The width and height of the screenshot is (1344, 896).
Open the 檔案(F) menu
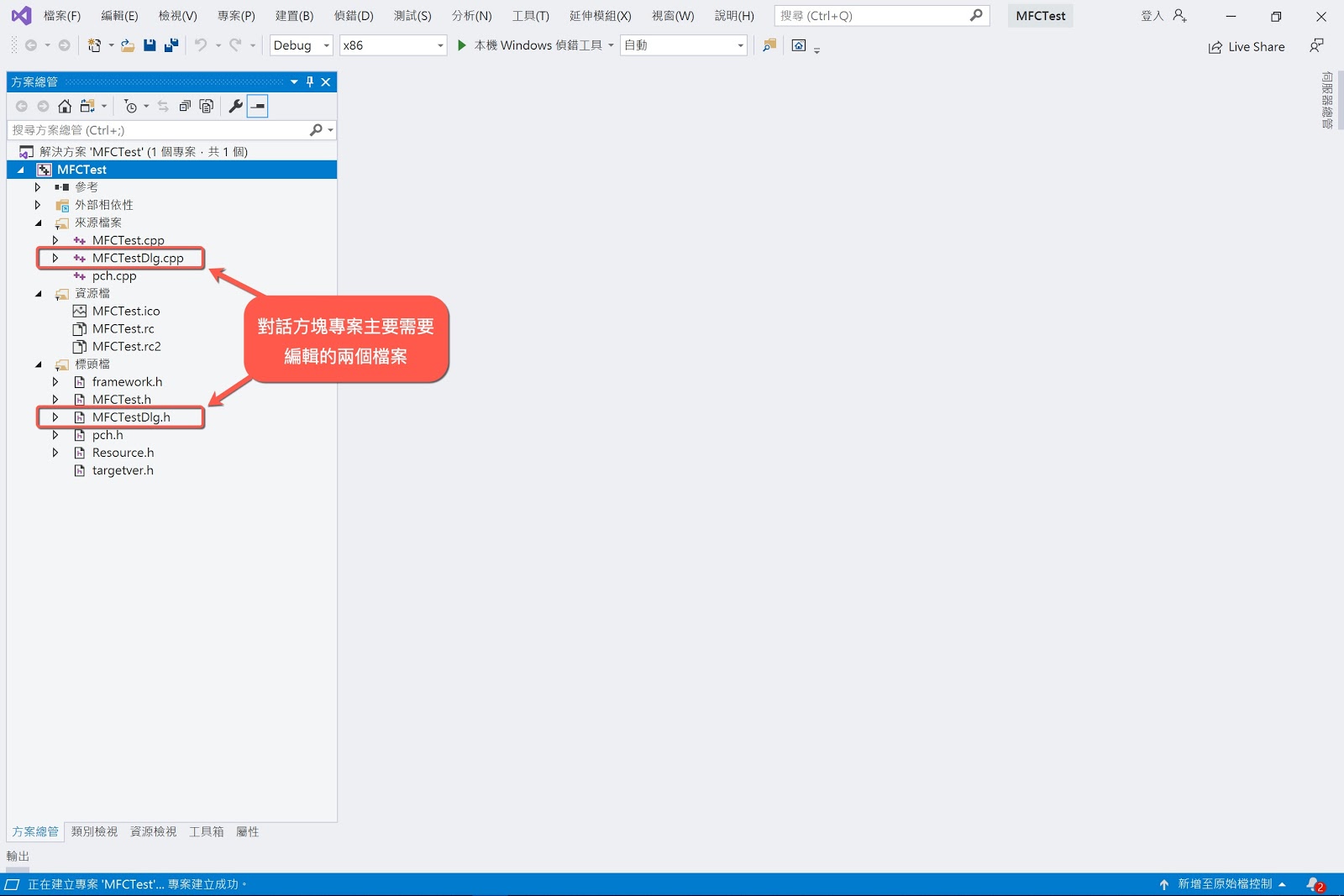coord(62,15)
